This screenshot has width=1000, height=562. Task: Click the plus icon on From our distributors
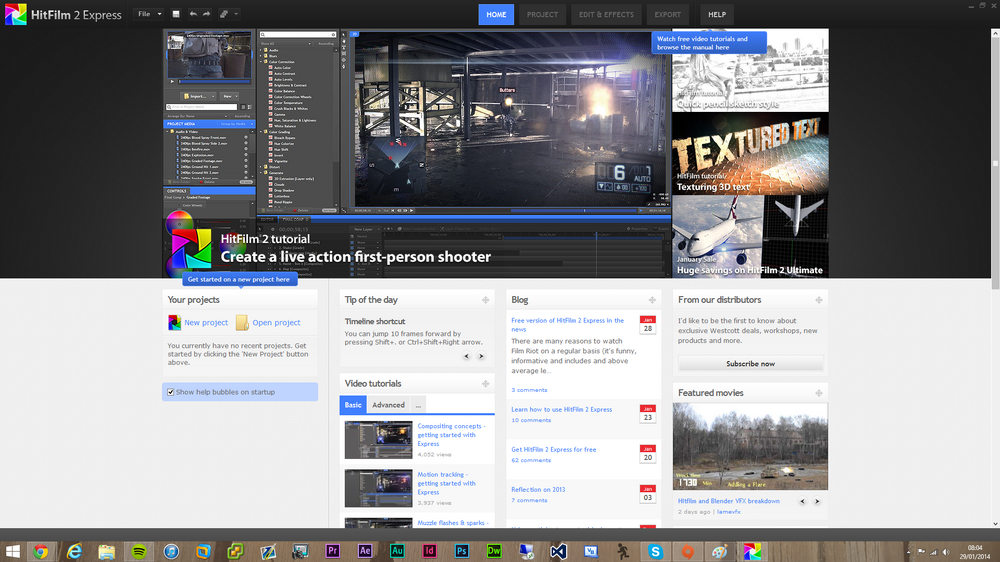click(x=818, y=300)
